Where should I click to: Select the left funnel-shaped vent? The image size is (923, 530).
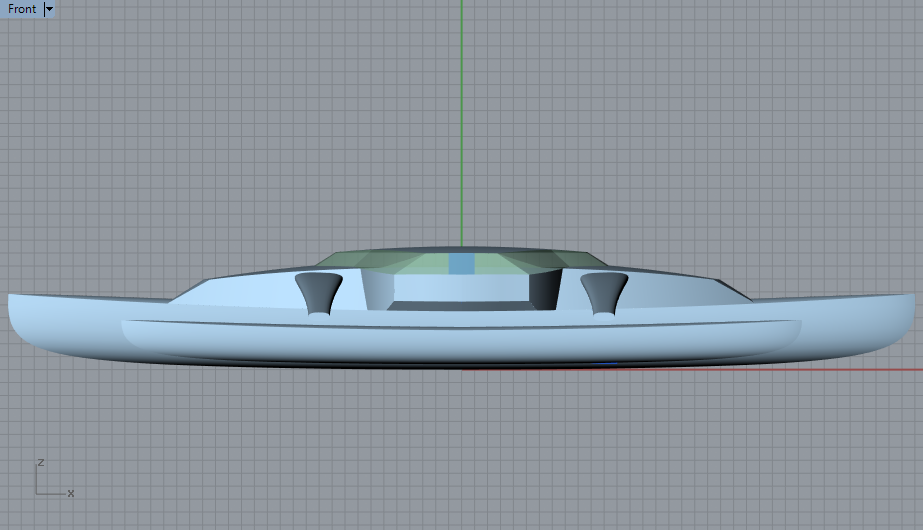tap(318, 293)
